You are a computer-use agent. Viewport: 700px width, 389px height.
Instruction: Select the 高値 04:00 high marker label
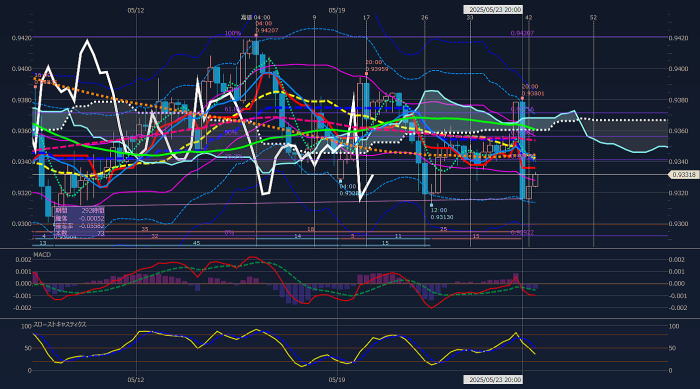tap(255, 17)
